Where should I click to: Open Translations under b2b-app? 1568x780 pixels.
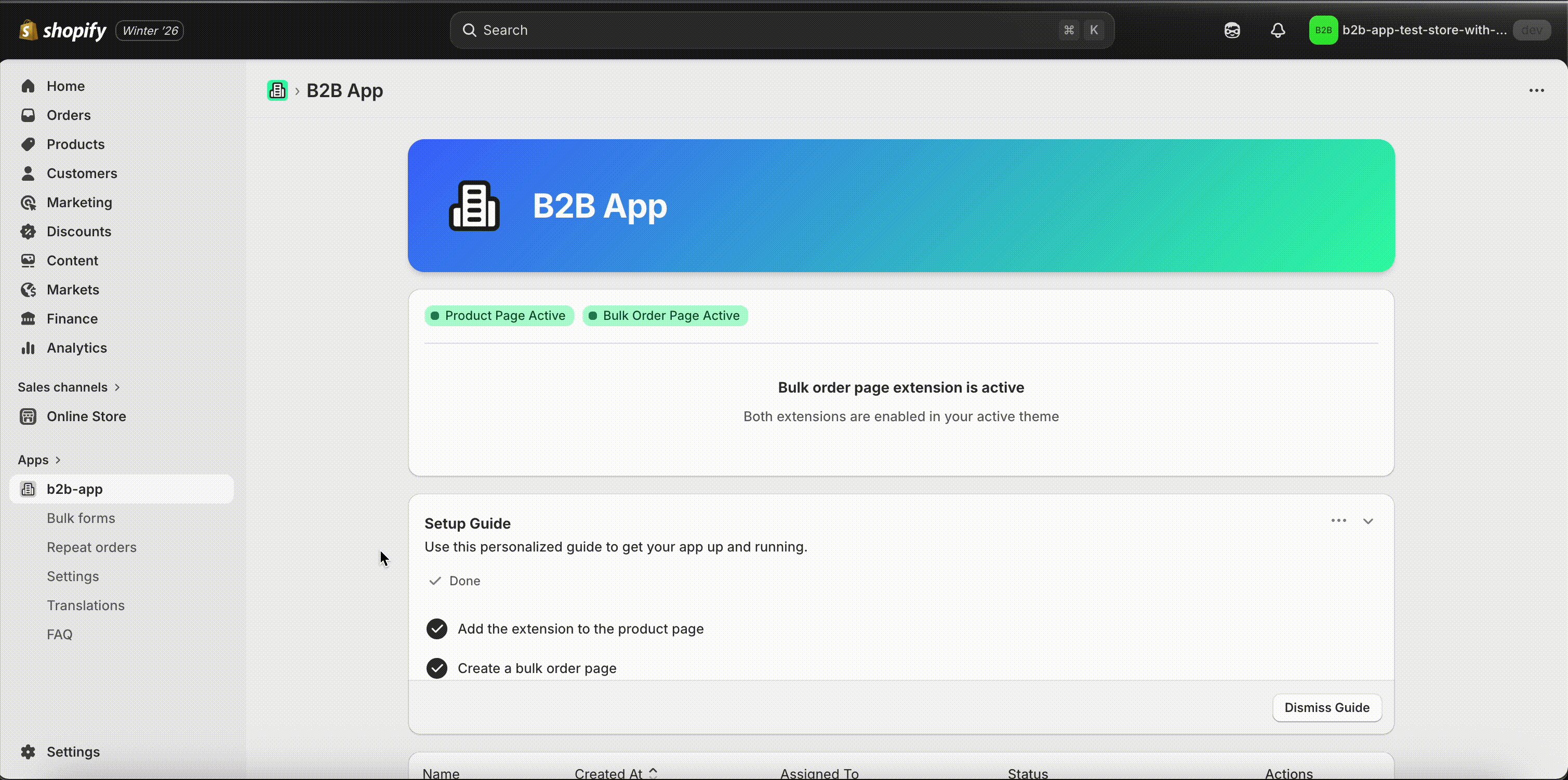coord(86,606)
